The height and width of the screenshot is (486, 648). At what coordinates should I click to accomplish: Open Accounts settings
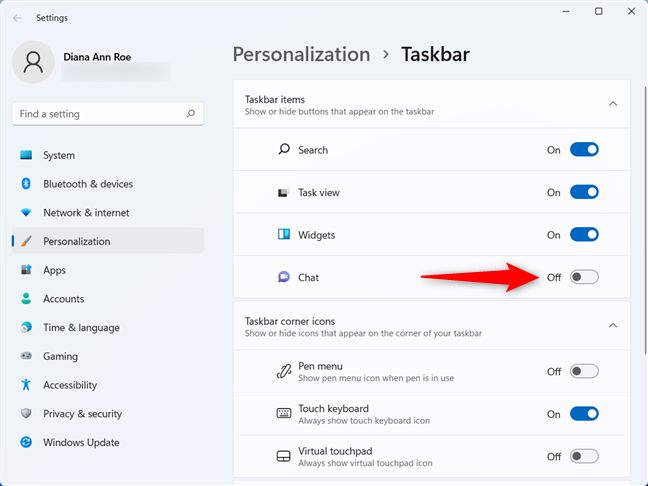[108, 299]
